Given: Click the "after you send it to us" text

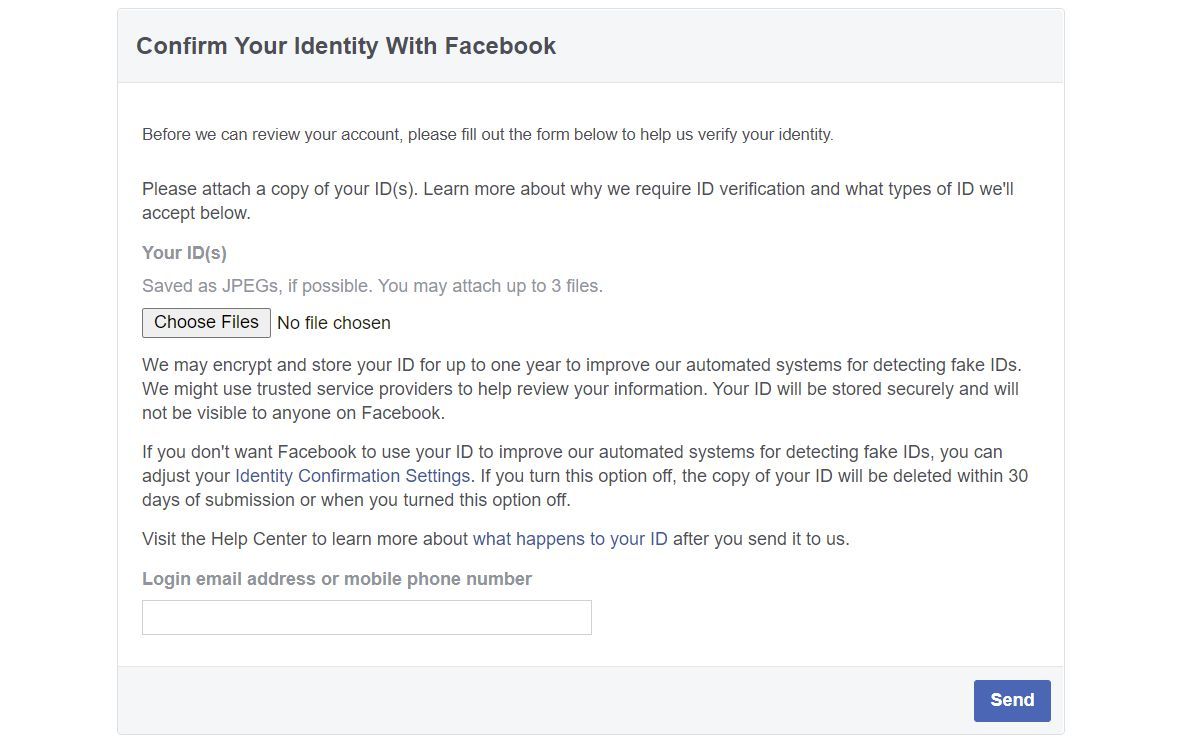Looking at the screenshot, I should pos(761,539).
